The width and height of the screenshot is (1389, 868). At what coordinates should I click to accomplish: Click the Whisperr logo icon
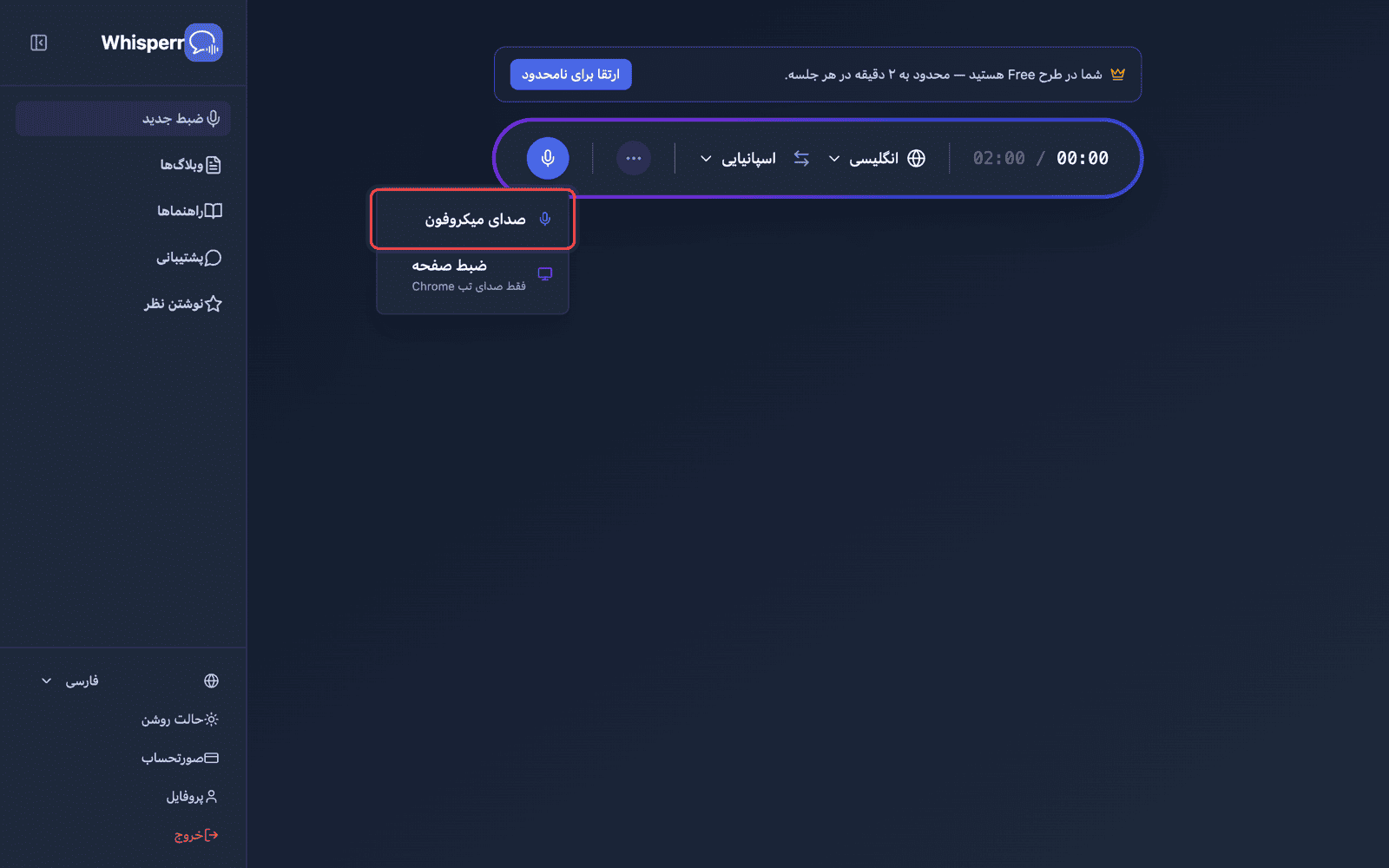click(x=204, y=43)
